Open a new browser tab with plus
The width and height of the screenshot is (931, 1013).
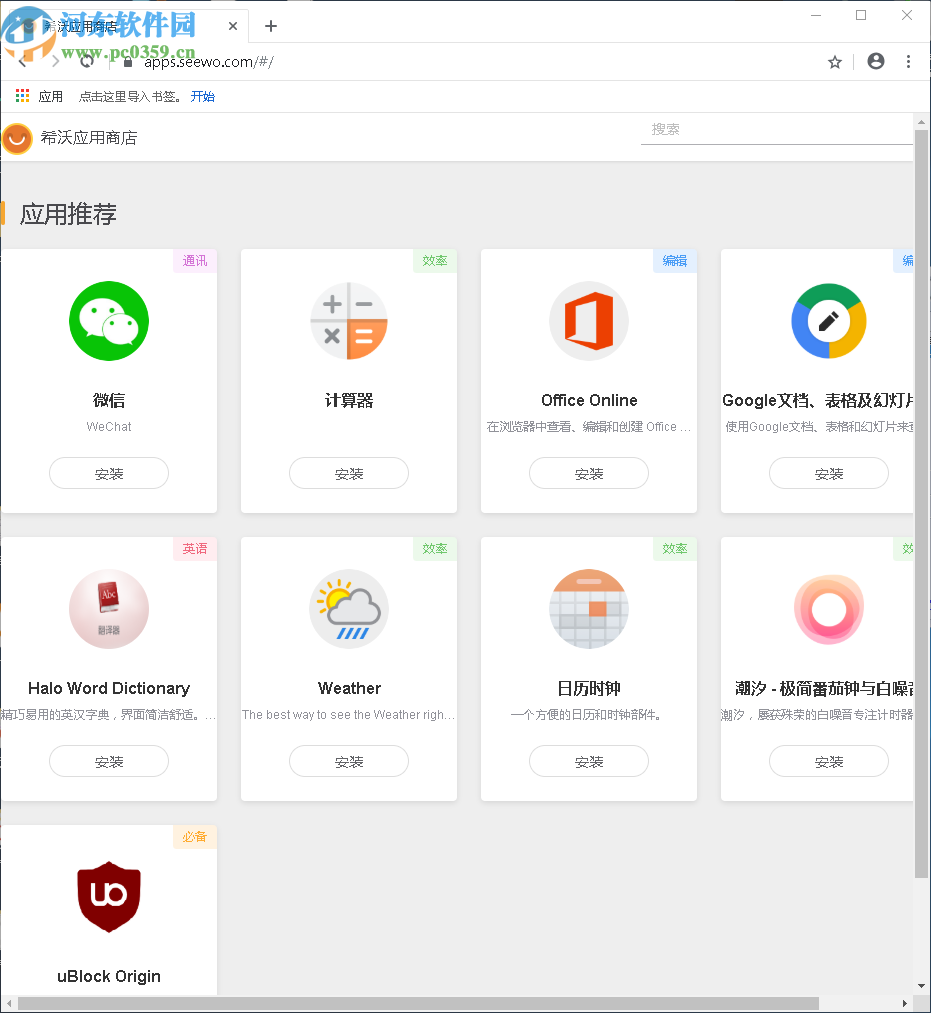271,26
